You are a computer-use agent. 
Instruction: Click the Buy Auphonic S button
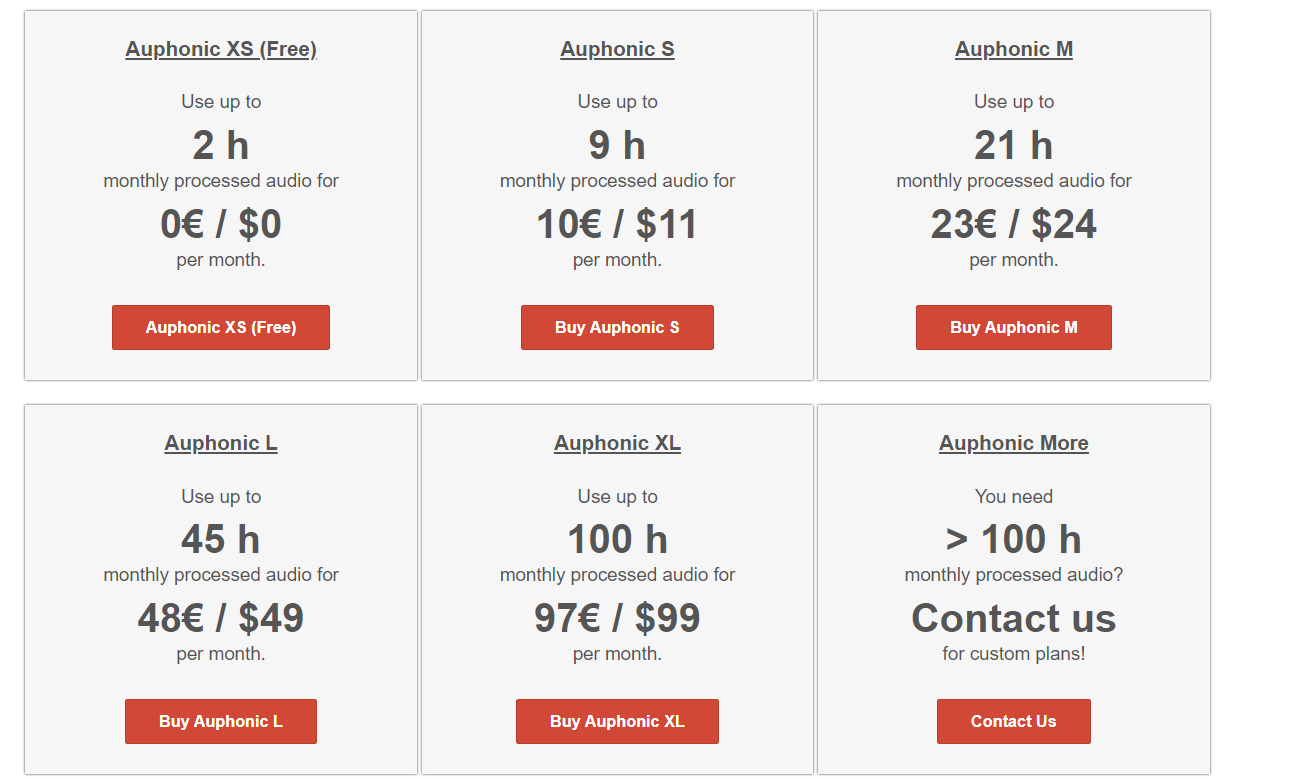click(617, 327)
